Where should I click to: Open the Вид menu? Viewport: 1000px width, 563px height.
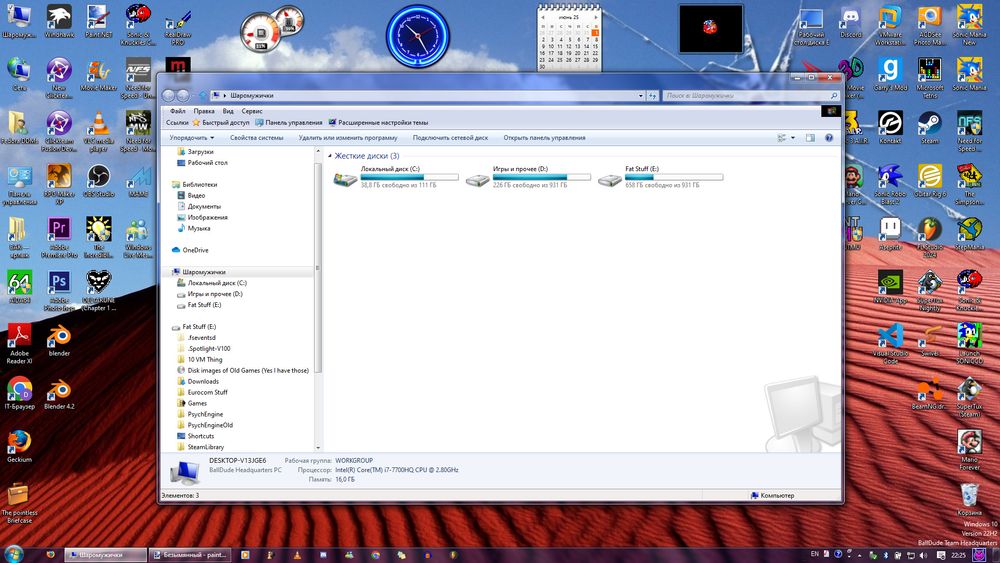228,111
